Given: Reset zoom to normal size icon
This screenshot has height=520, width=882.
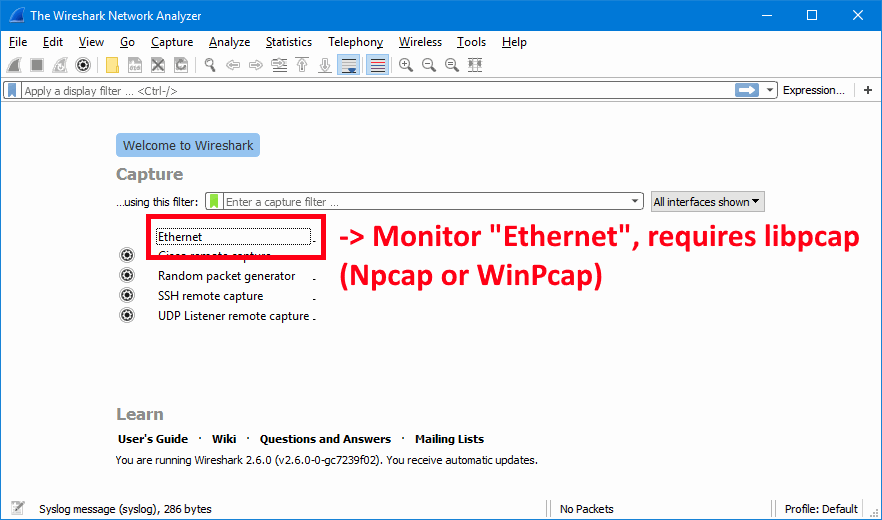Looking at the screenshot, I should [x=452, y=65].
